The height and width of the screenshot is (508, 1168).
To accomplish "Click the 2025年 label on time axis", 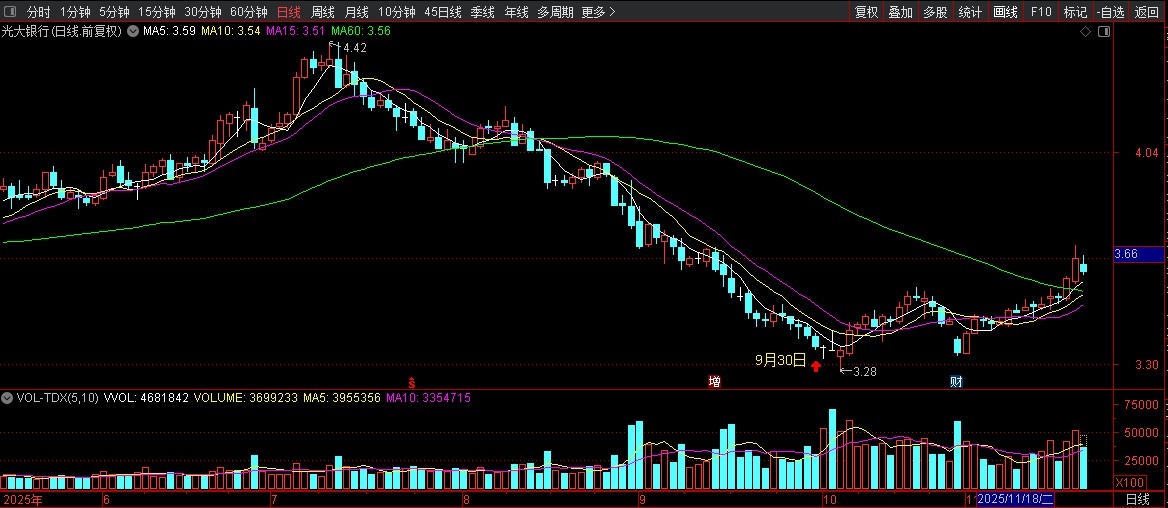I will pos(22,499).
